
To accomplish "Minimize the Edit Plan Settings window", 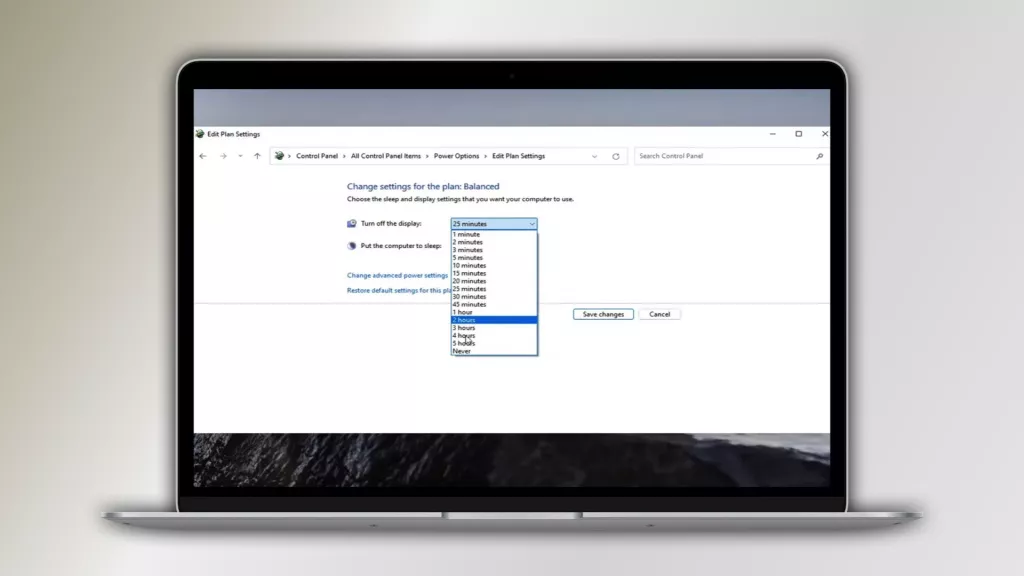I will click(x=773, y=134).
